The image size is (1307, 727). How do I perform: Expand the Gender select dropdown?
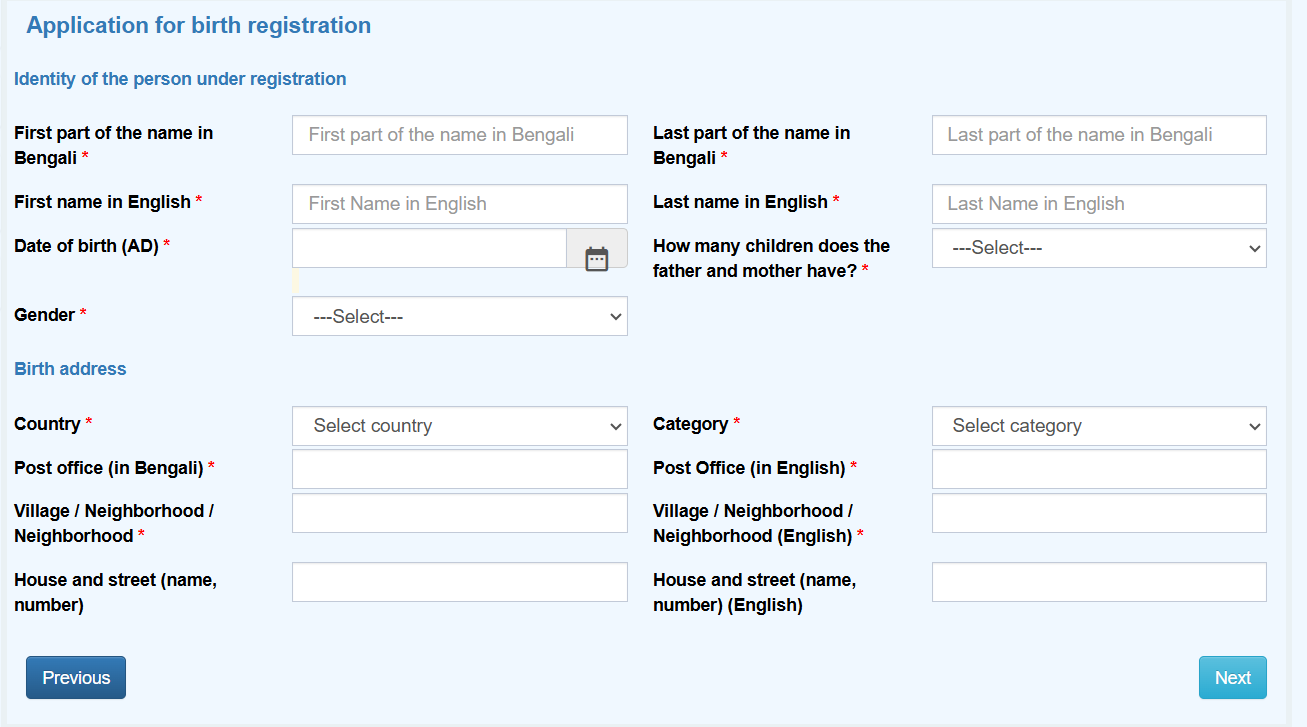click(459, 316)
